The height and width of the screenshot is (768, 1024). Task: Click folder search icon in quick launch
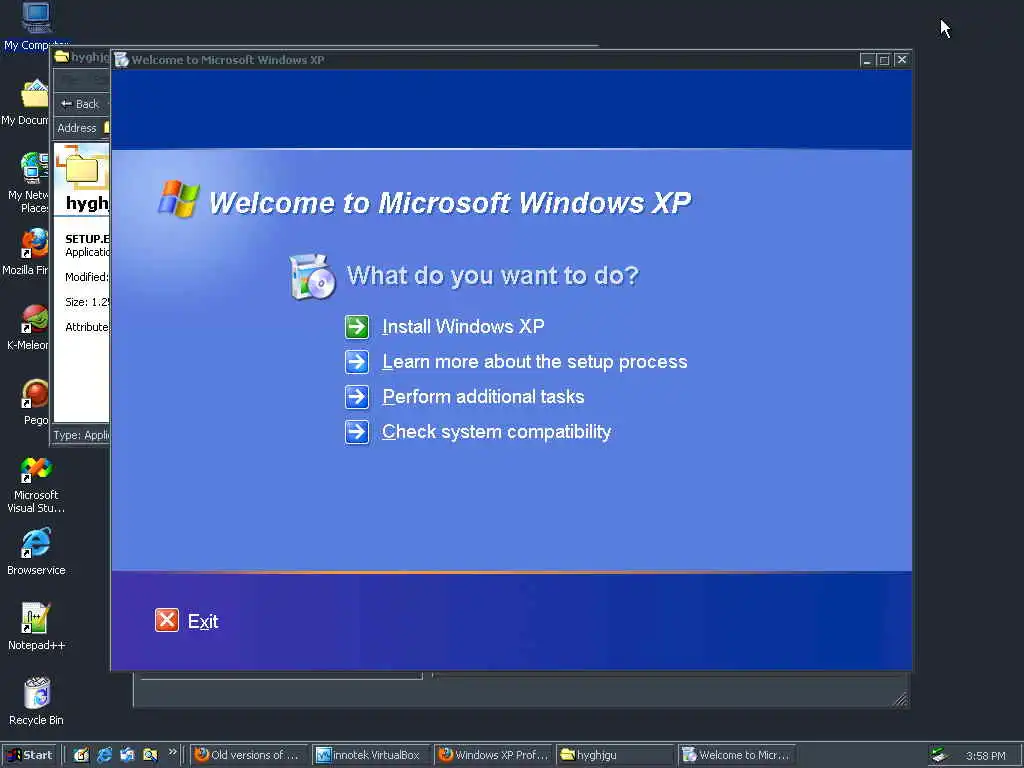(150, 755)
